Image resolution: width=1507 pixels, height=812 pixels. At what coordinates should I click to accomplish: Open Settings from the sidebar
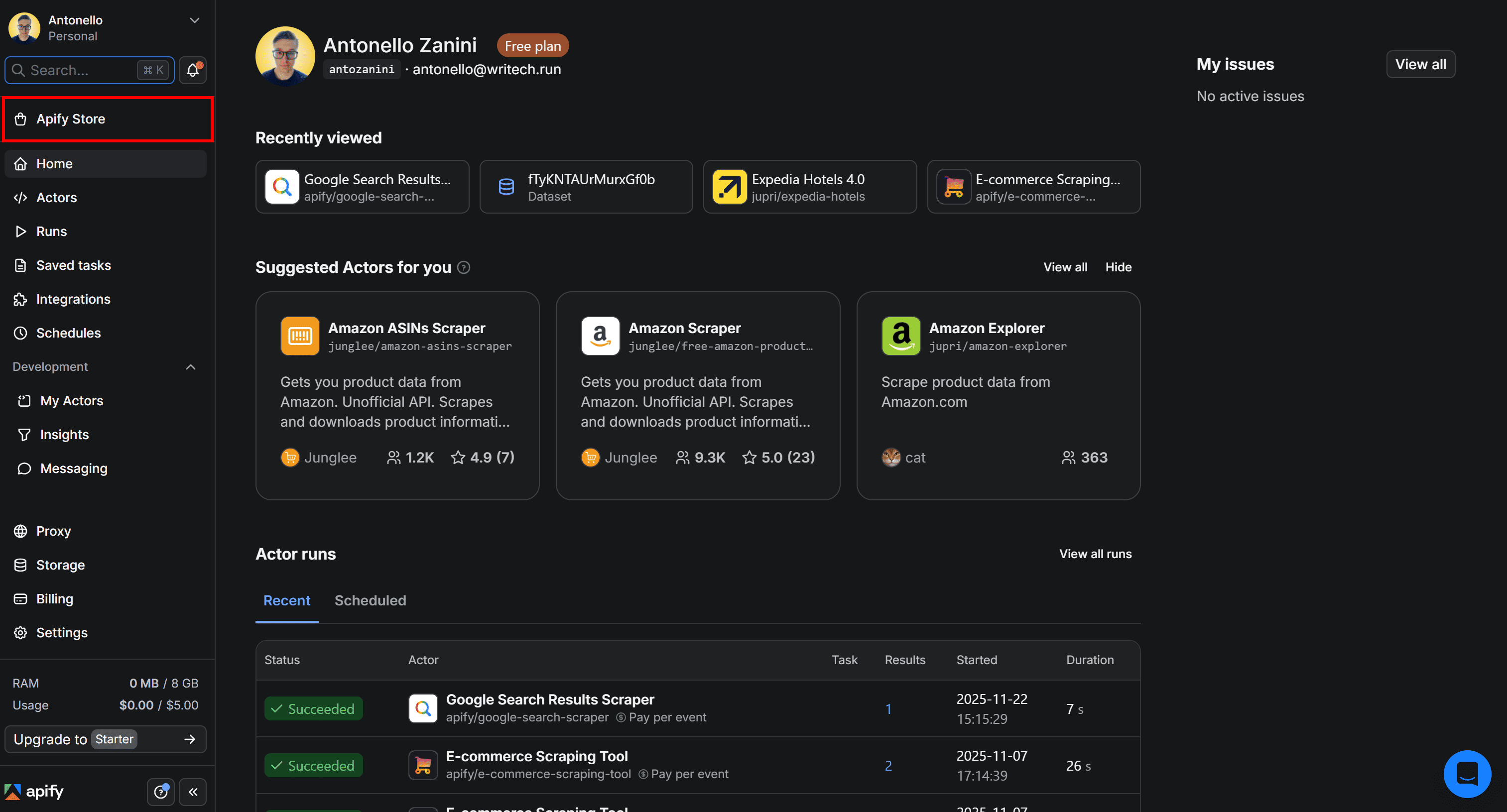(62, 632)
